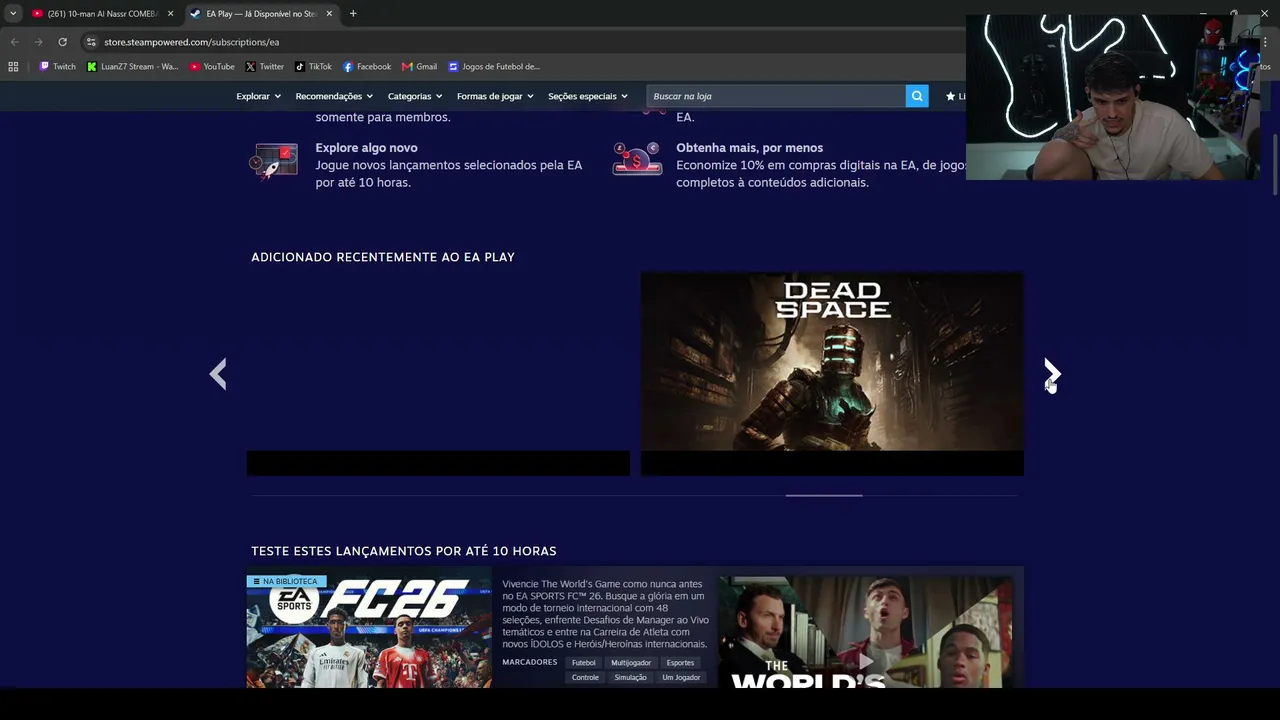This screenshot has width=1280, height=720.
Task: Open the YouTube bookmark
Action: tap(212, 67)
